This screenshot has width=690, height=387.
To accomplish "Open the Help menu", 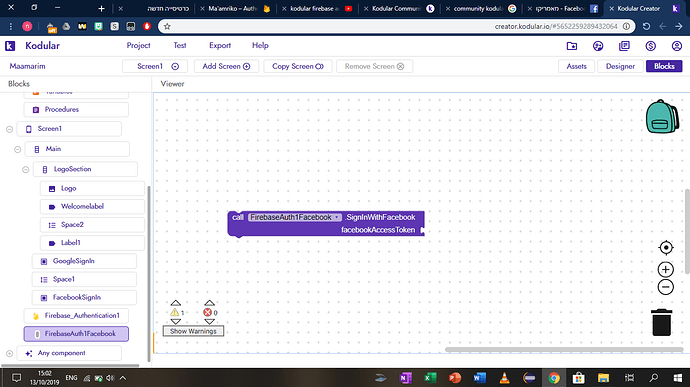I will click(x=260, y=45).
